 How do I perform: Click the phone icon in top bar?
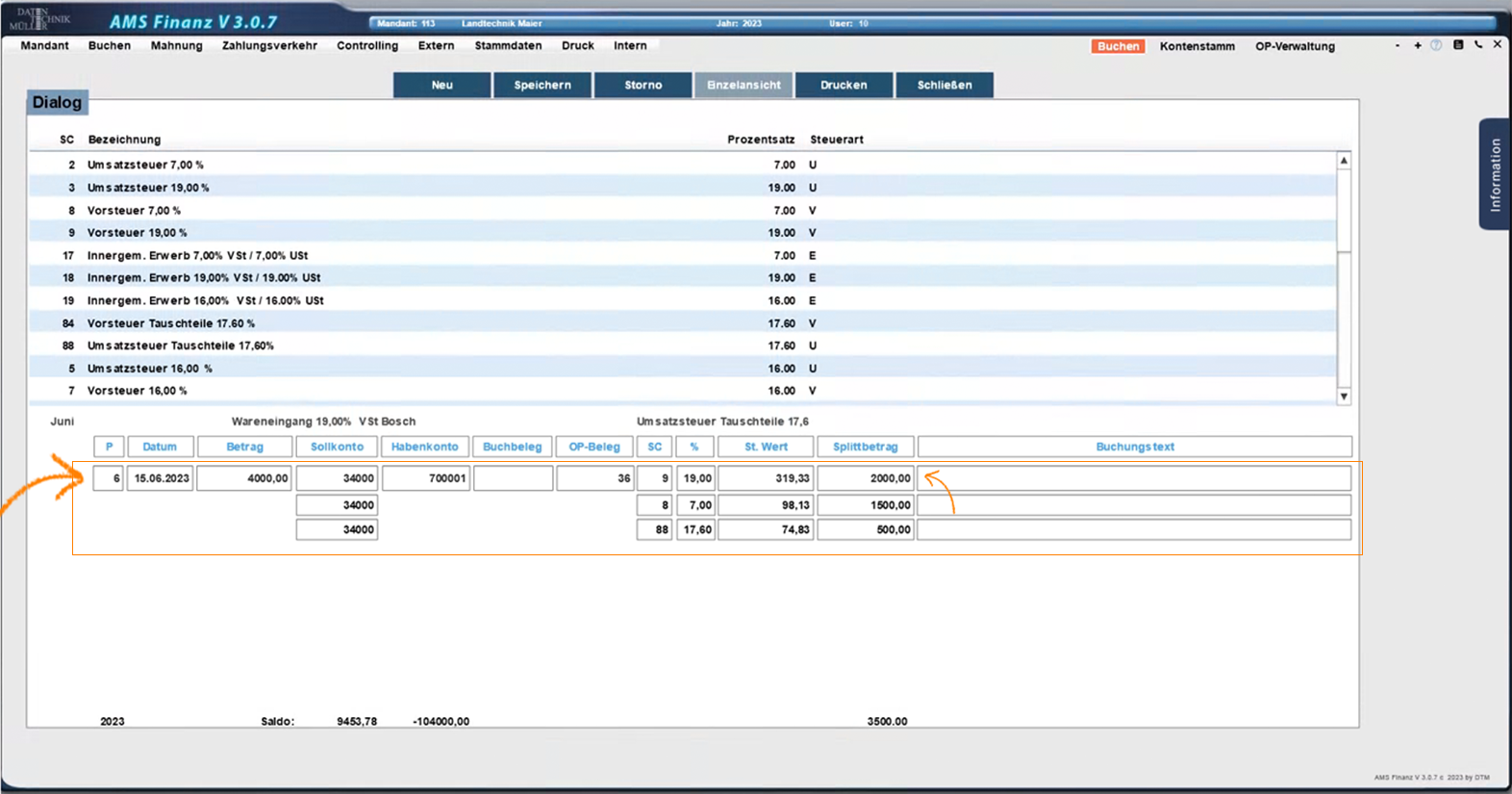1478,45
